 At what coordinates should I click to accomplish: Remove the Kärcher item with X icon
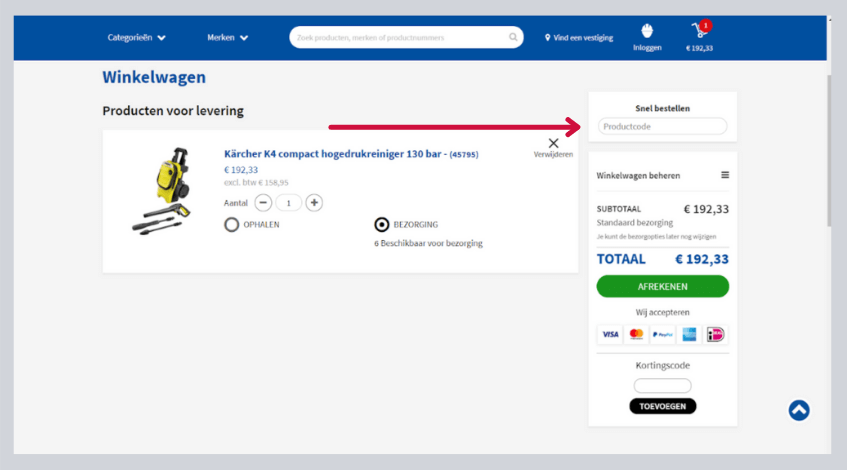click(553, 143)
